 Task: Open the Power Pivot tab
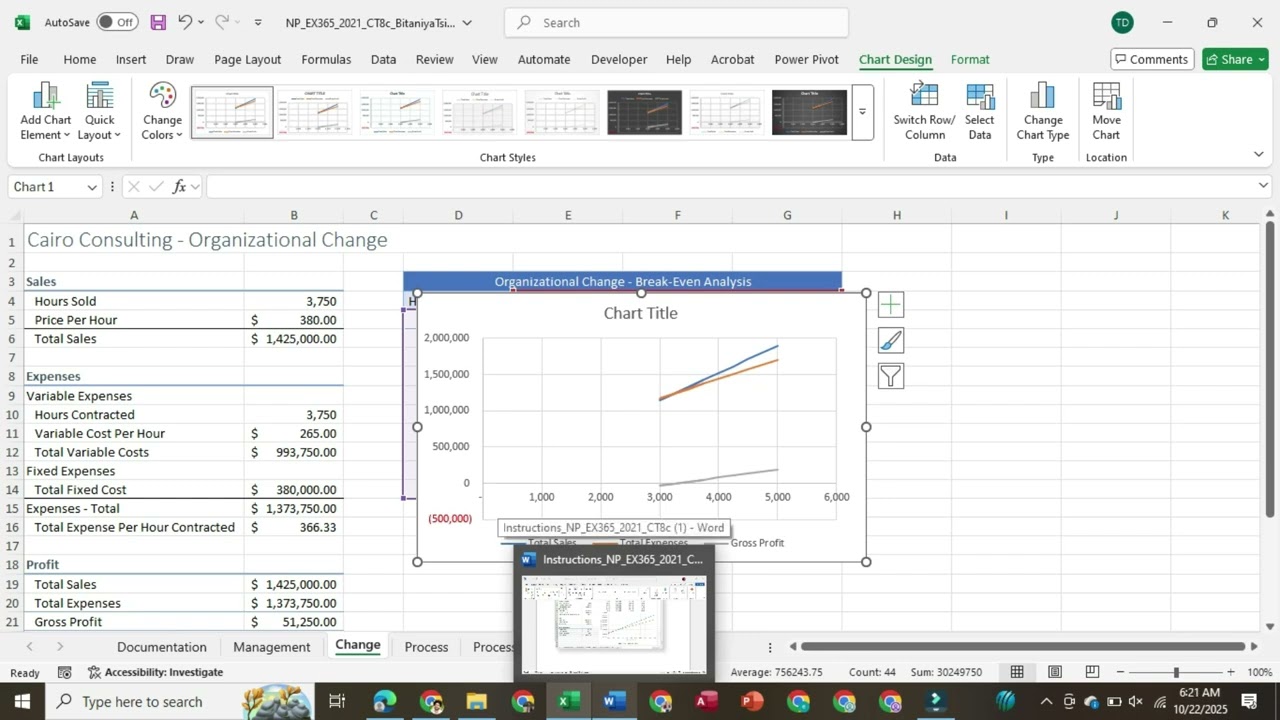coord(806,59)
